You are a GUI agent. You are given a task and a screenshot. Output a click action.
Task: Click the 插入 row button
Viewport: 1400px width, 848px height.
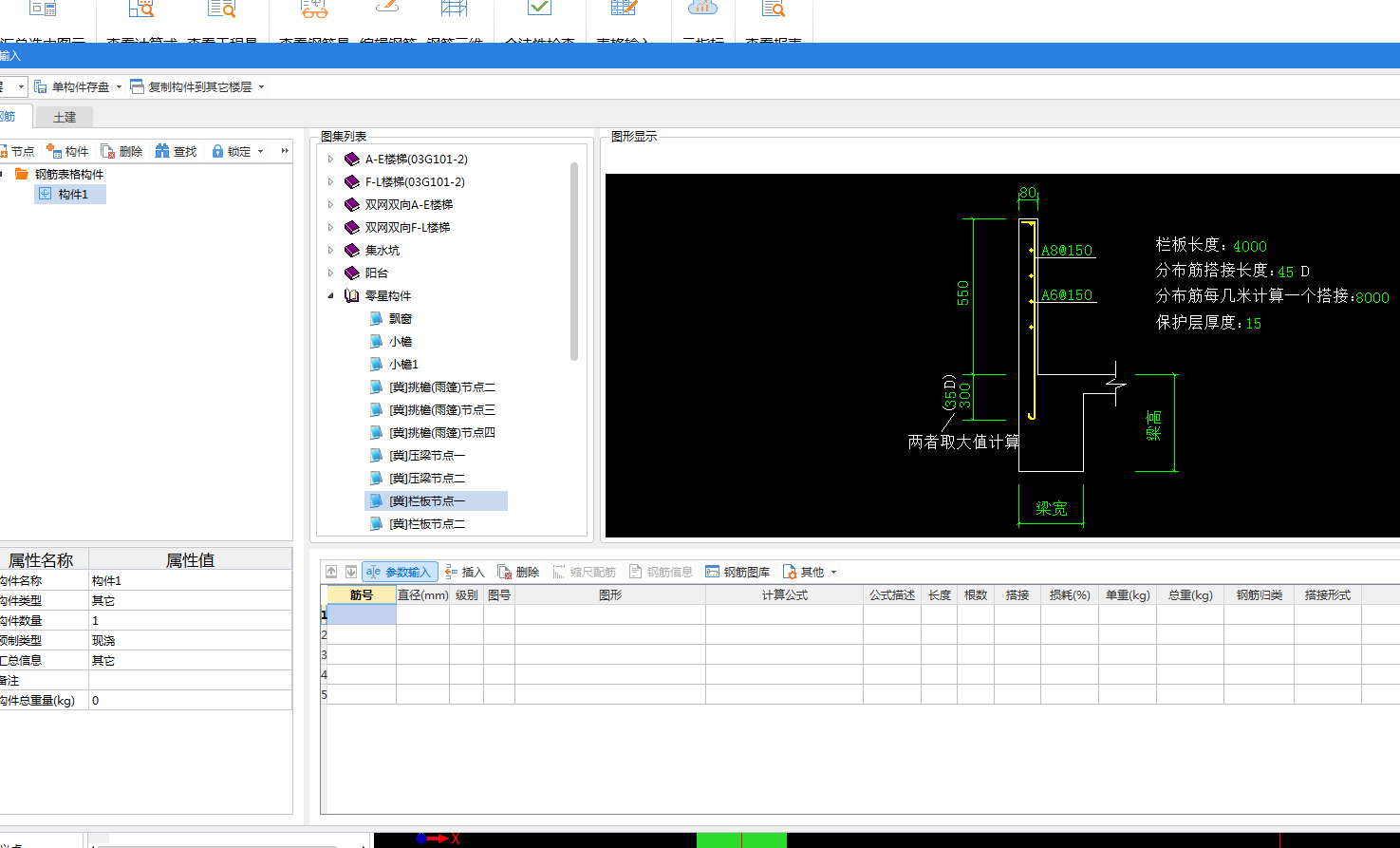465,572
